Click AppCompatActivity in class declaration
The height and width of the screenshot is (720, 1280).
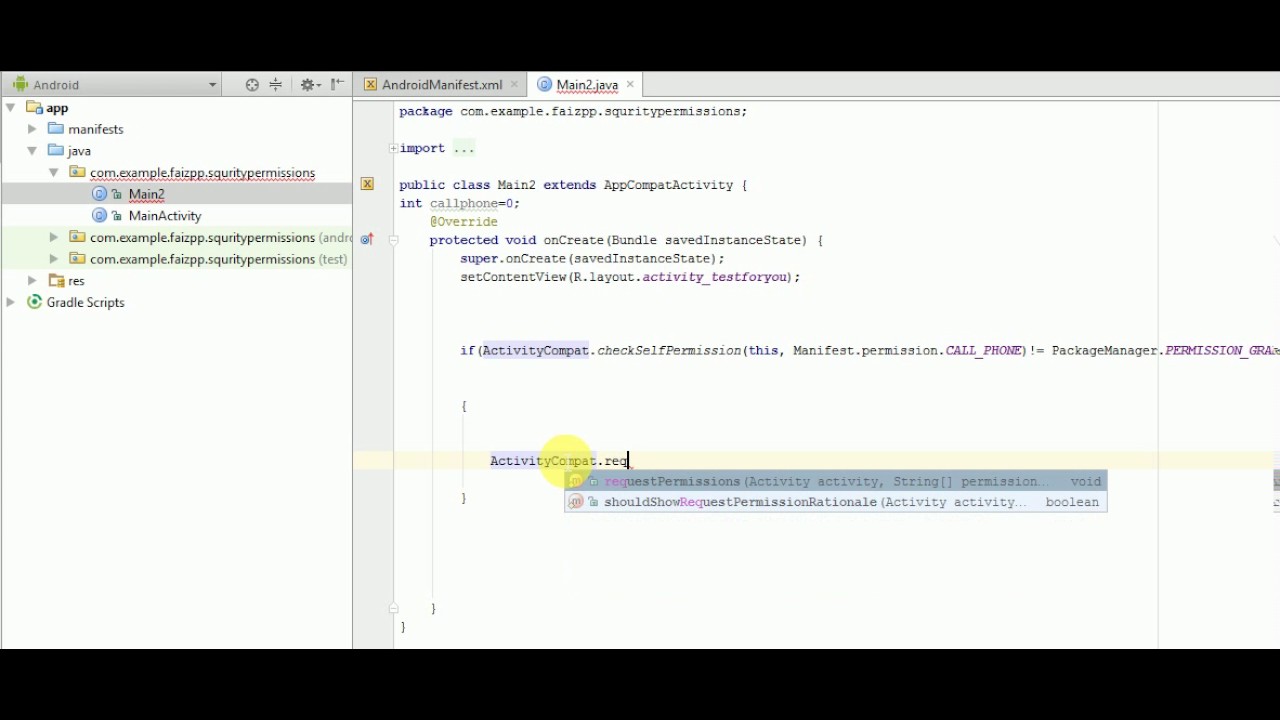point(668,185)
